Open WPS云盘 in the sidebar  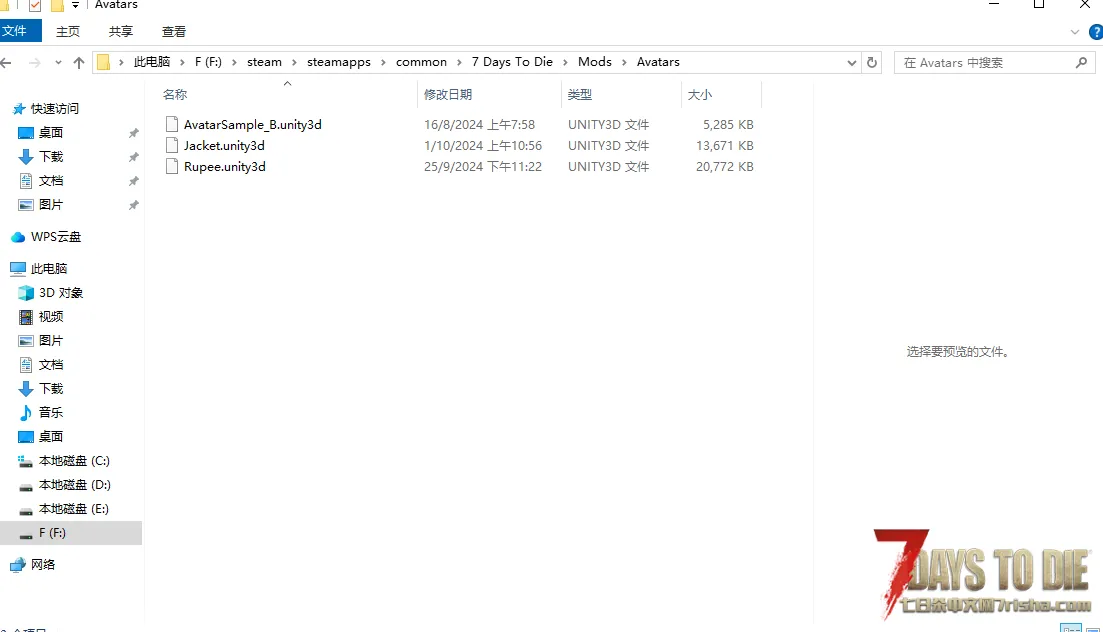[x=56, y=236]
